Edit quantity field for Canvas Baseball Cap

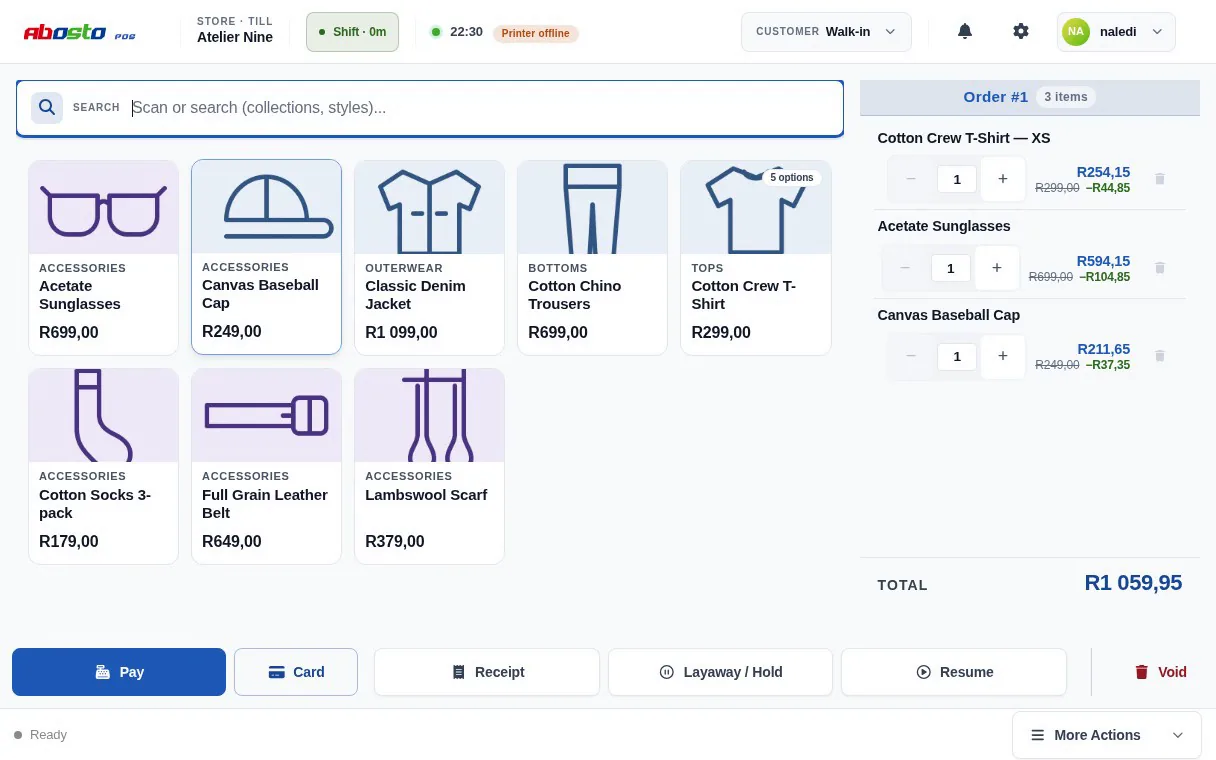click(957, 356)
